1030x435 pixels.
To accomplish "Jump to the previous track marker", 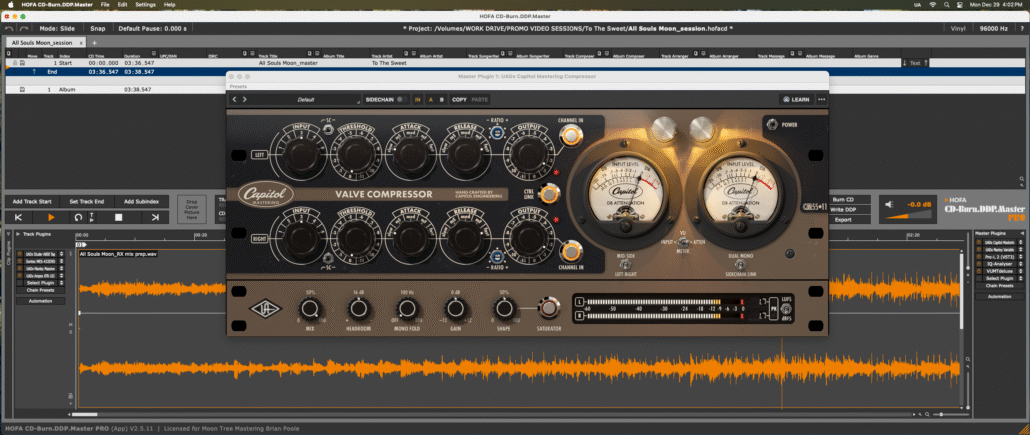I will [18, 216].
